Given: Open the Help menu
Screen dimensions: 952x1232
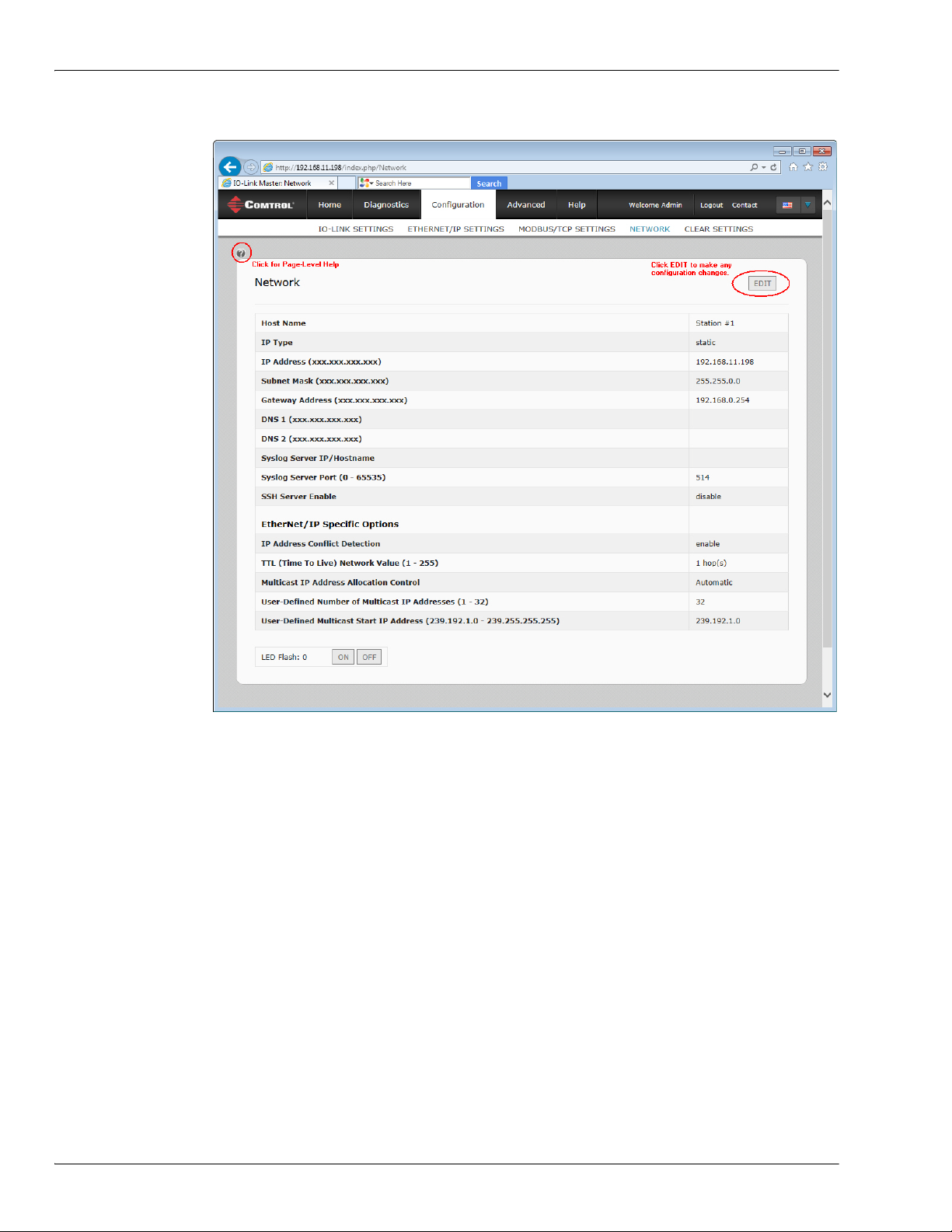Looking at the screenshot, I should click(x=577, y=205).
